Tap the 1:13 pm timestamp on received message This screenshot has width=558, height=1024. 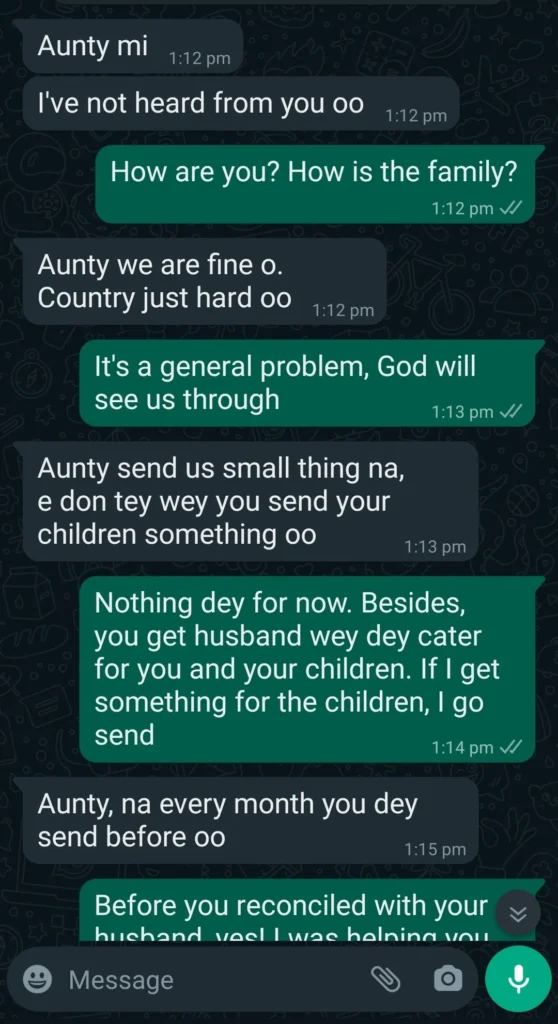coord(435,547)
